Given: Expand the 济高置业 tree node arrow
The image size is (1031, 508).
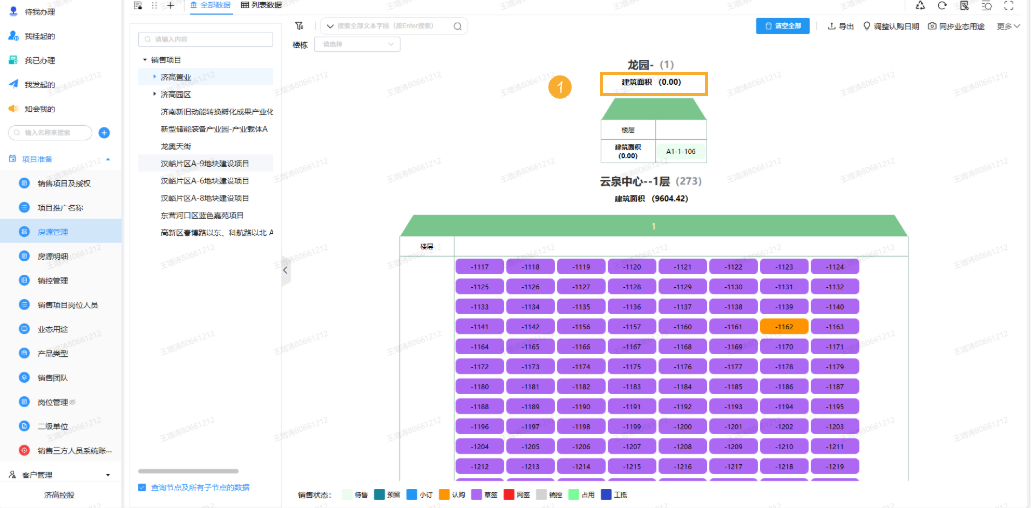Looking at the screenshot, I should pyautogui.click(x=155, y=77).
